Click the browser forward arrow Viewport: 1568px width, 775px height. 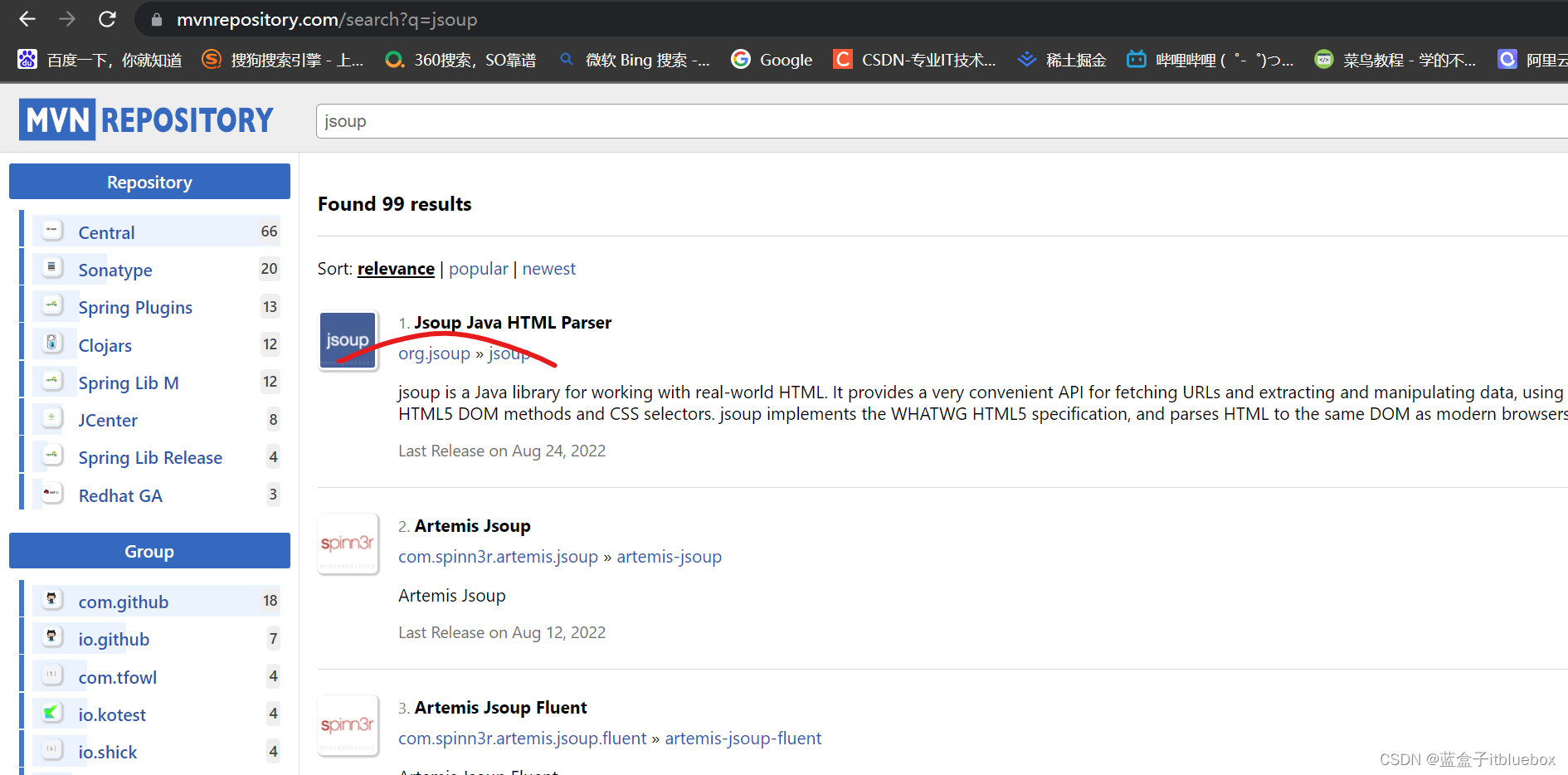67,19
